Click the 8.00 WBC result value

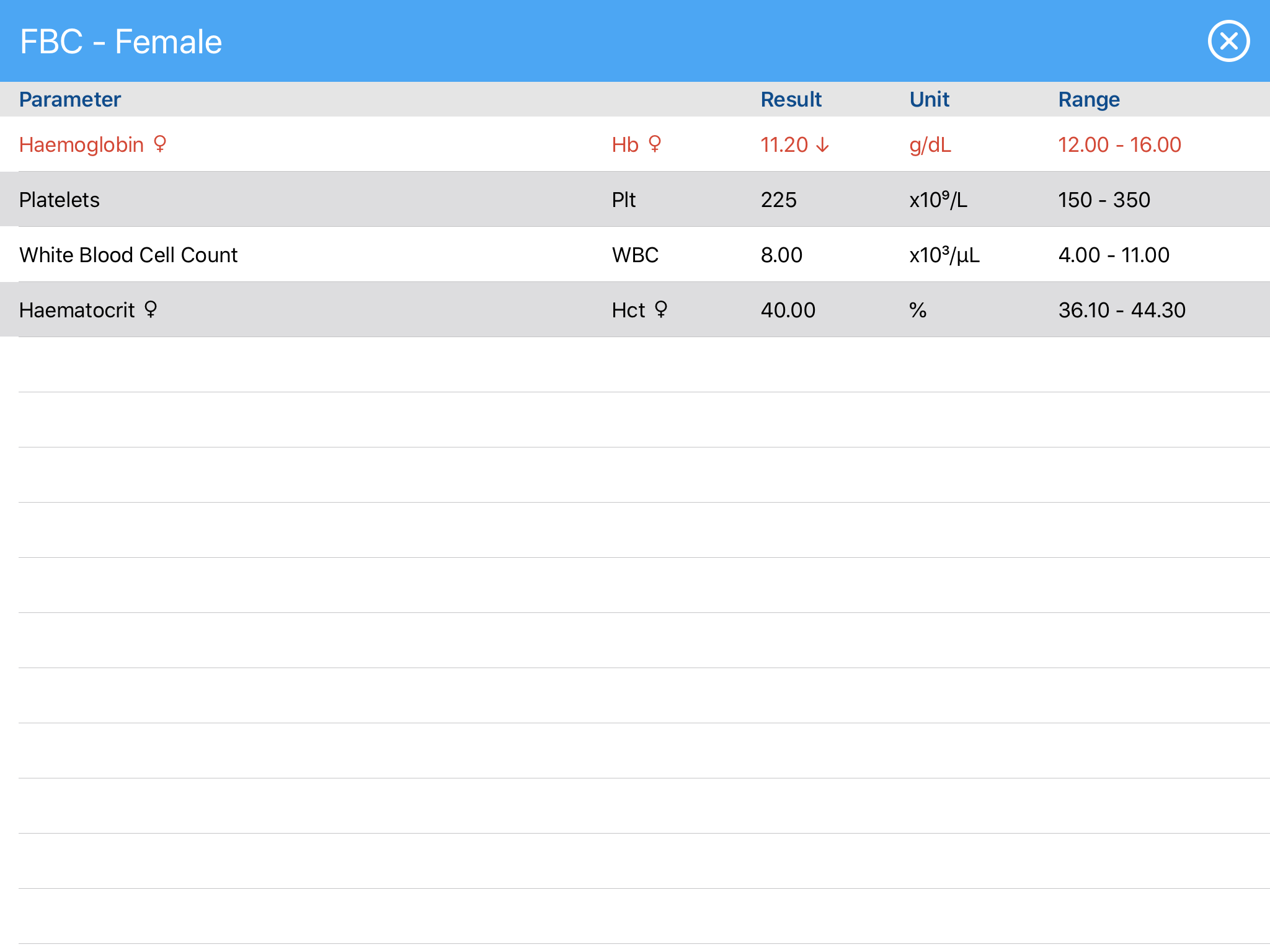781,255
